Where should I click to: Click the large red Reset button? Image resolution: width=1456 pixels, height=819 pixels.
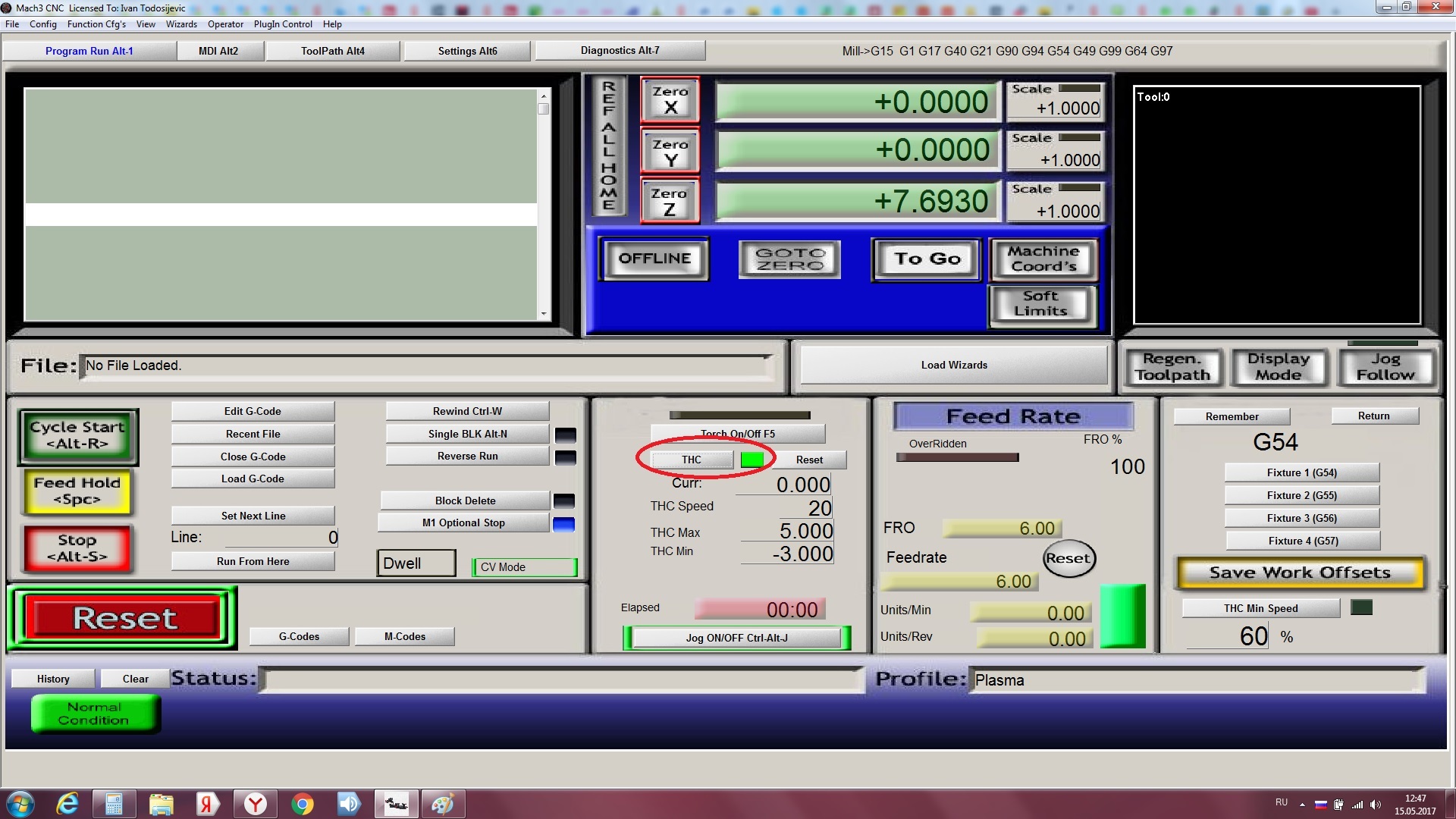[124, 618]
